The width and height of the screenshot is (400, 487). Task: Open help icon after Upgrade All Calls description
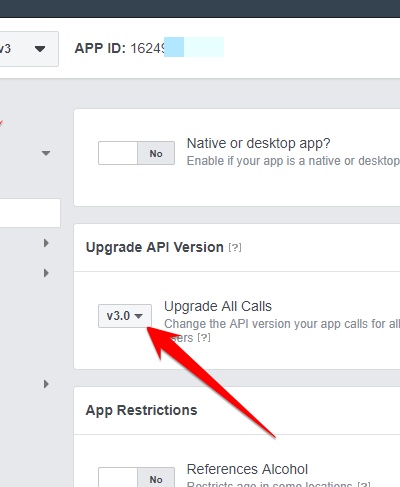[x=204, y=338]
